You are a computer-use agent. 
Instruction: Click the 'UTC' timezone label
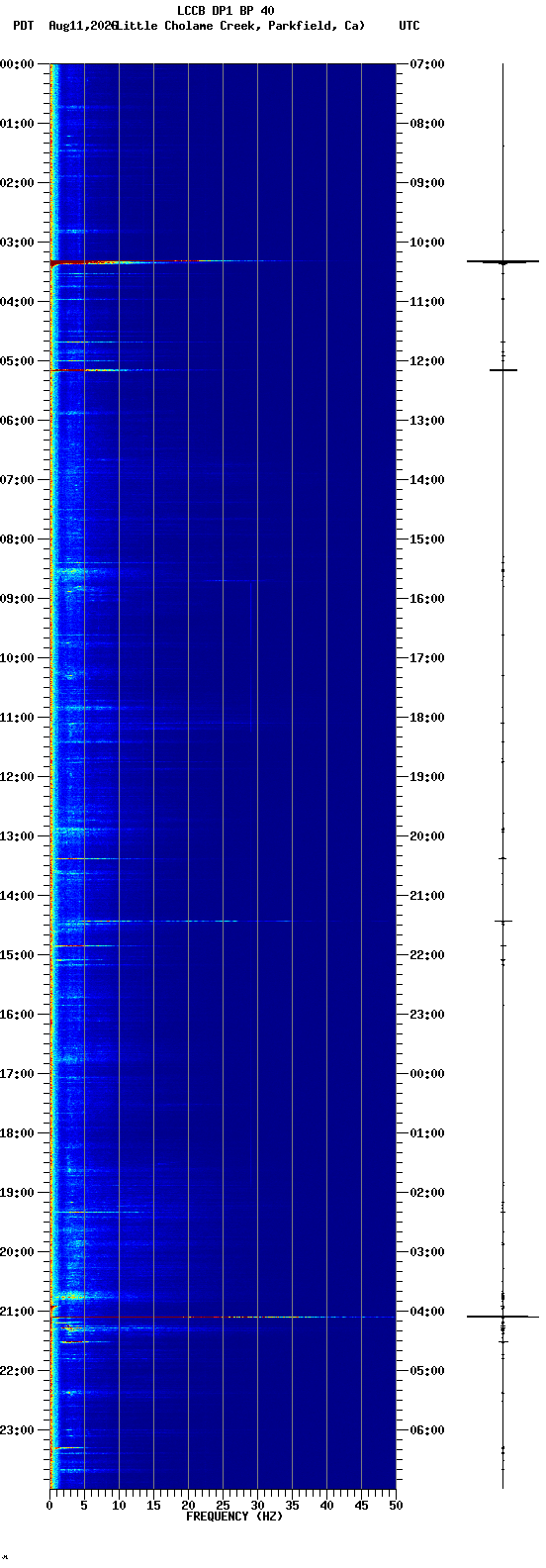pyautogui.click(x=409, y=26)
